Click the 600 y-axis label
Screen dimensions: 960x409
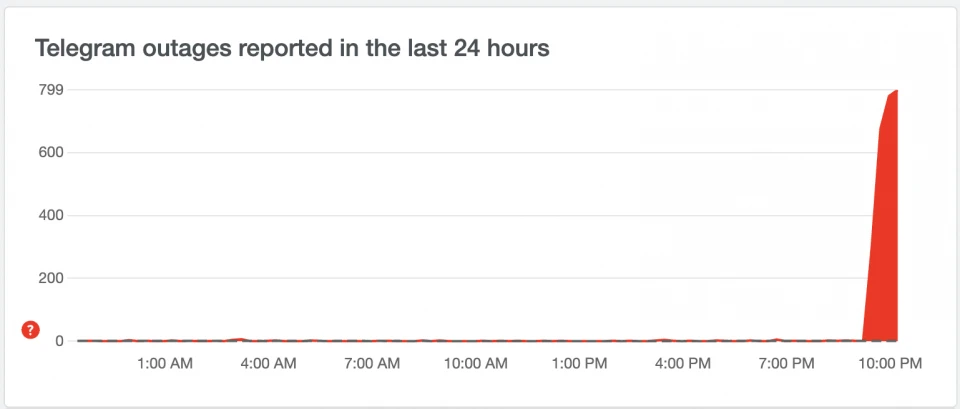coord(51,152)
